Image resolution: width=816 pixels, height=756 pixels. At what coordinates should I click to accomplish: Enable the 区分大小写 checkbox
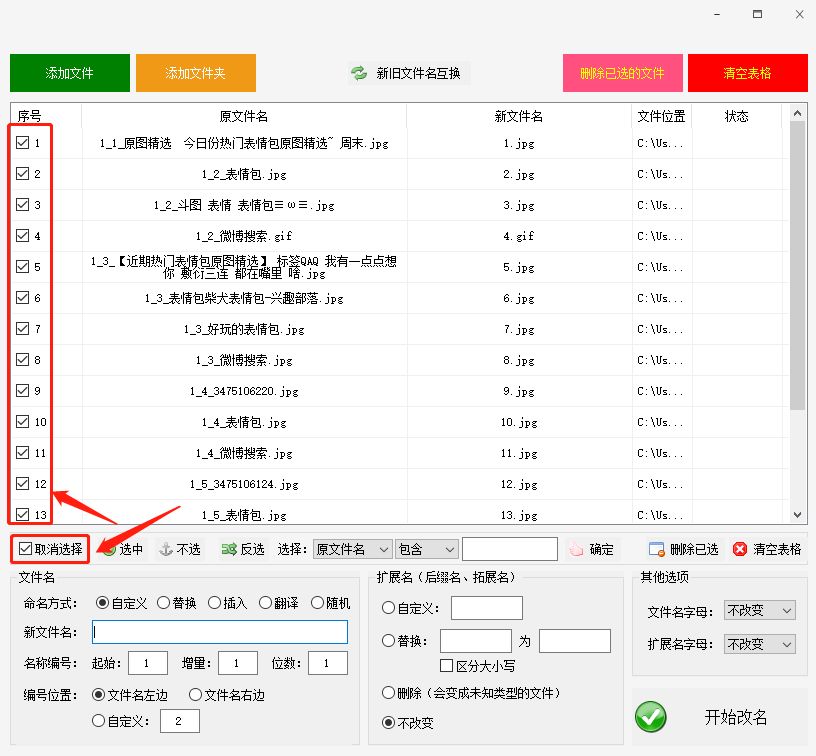[x=446, y=666]
